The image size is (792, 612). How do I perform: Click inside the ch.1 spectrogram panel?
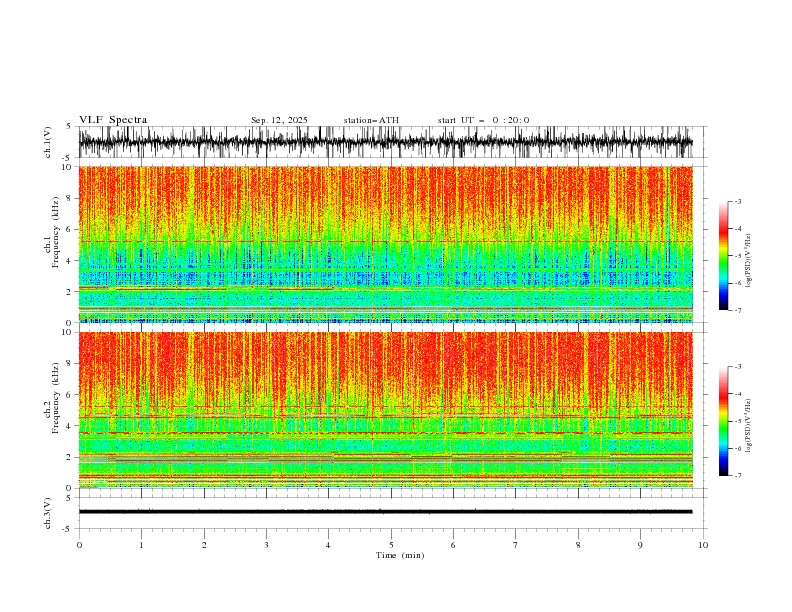[x=385, y=244]
